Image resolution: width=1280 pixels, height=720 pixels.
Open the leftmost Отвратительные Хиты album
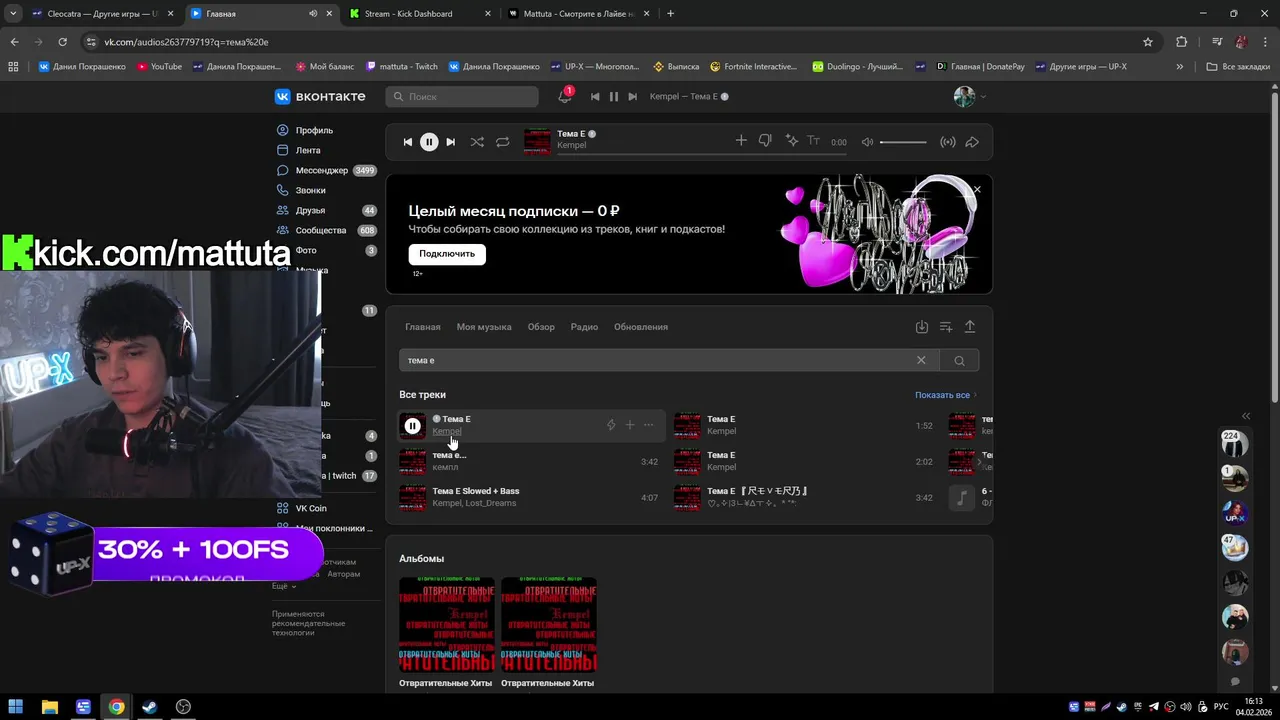447,625
